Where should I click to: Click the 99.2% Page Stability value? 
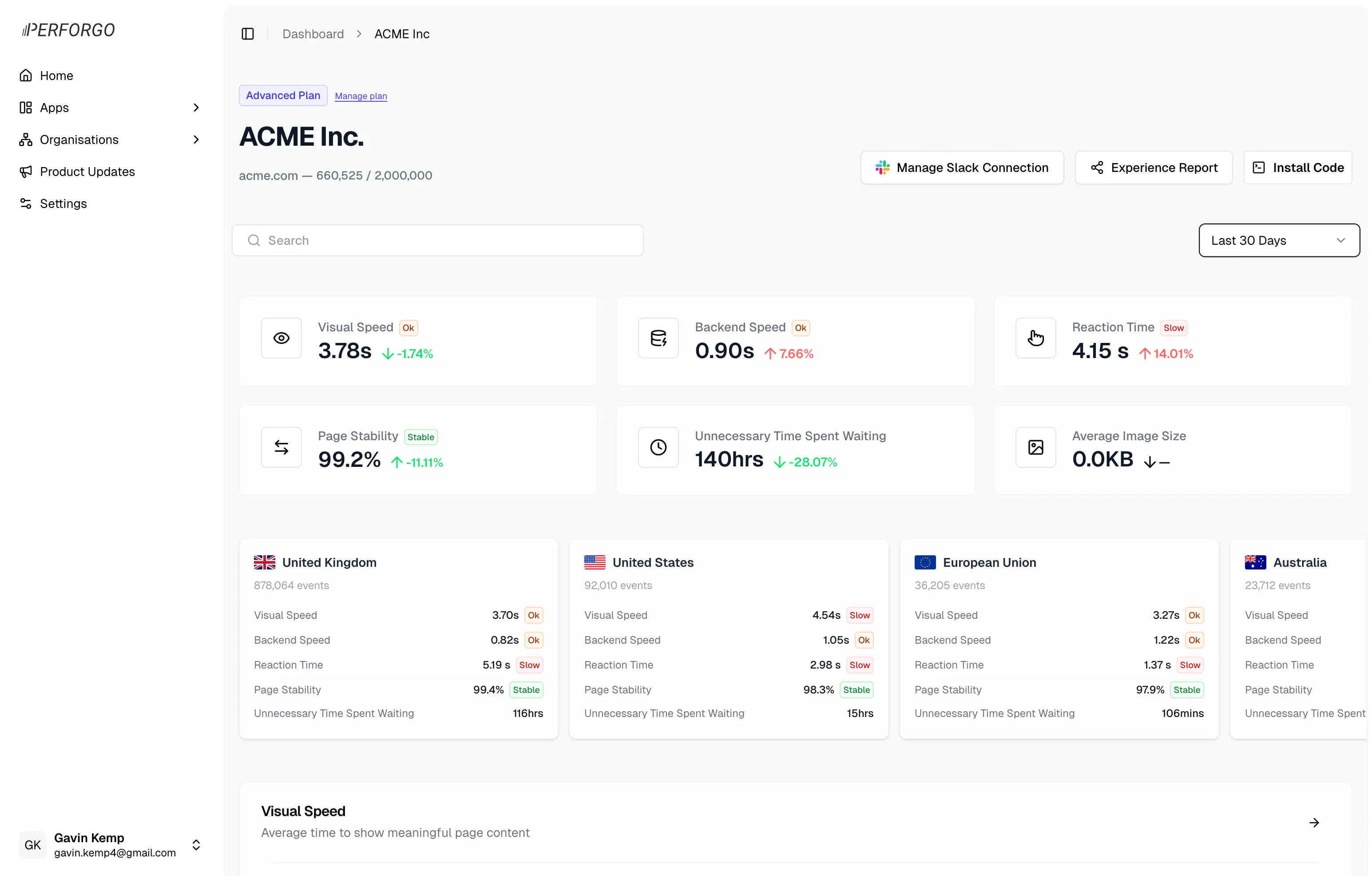coord(349,460)
